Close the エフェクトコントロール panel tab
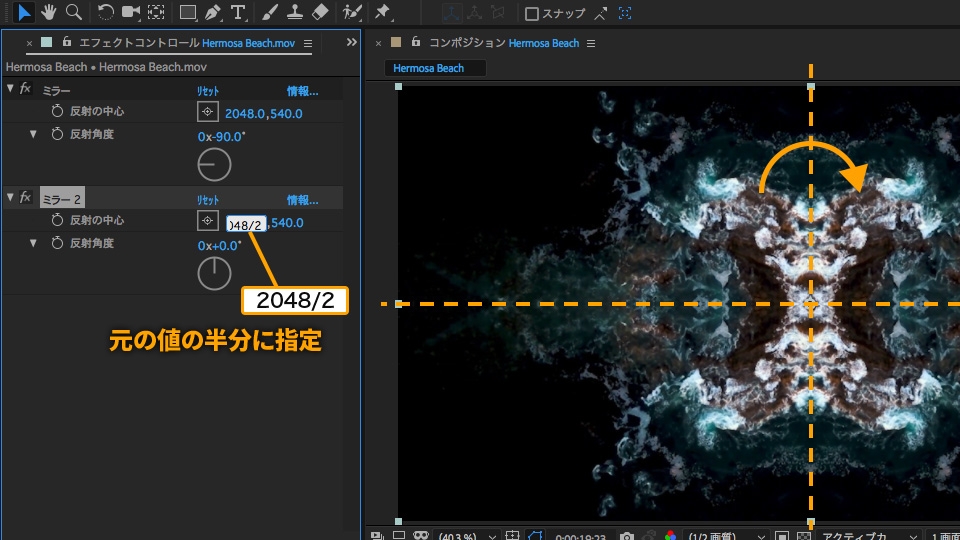 29,43
